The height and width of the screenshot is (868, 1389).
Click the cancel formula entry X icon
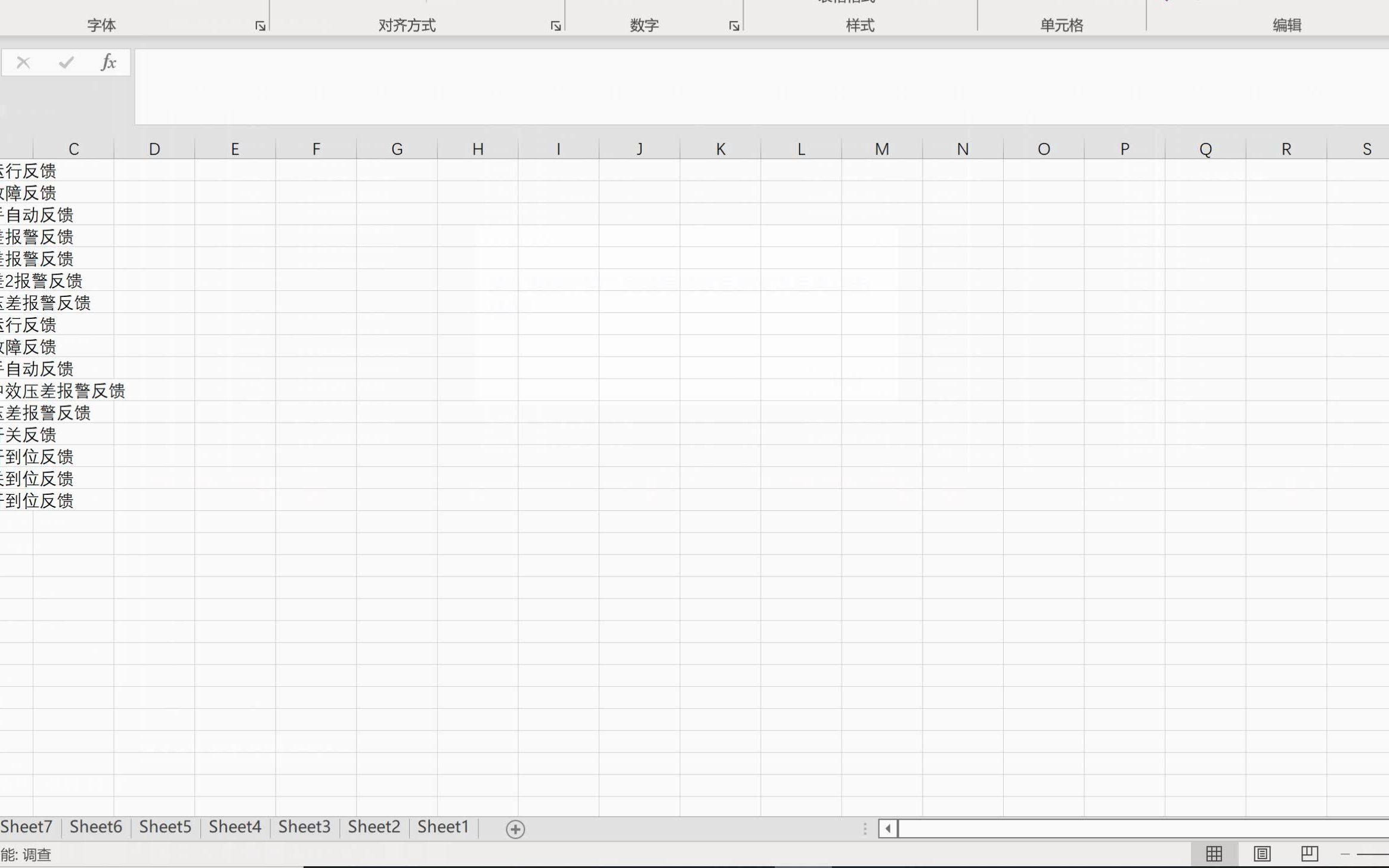click(x=23, y=62)
